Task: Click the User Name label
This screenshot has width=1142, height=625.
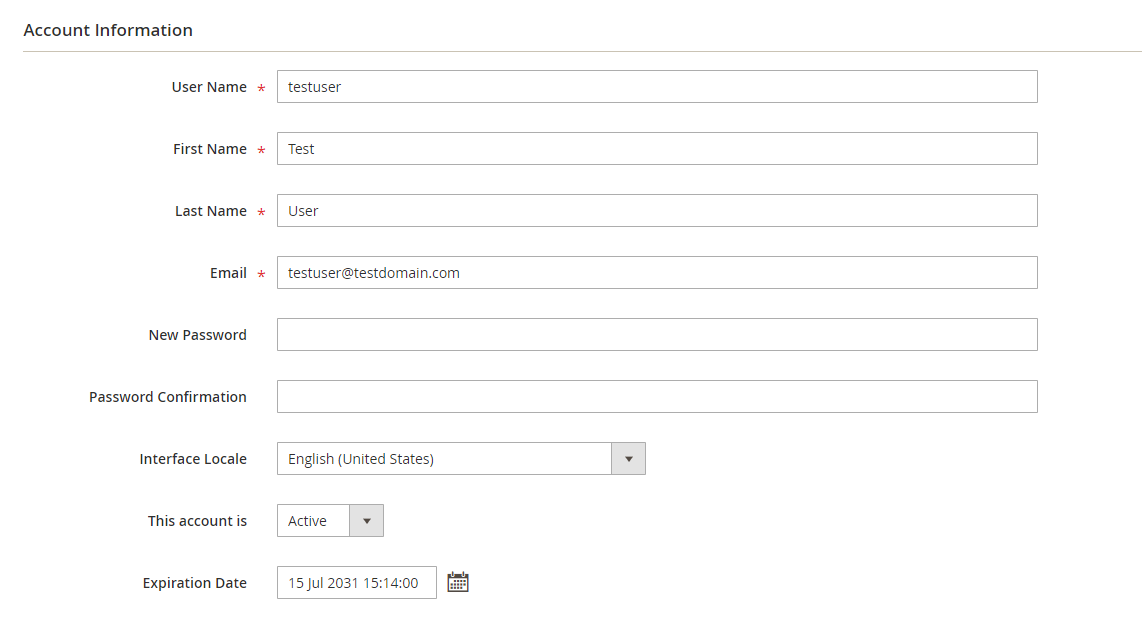Action: point(209,87)
